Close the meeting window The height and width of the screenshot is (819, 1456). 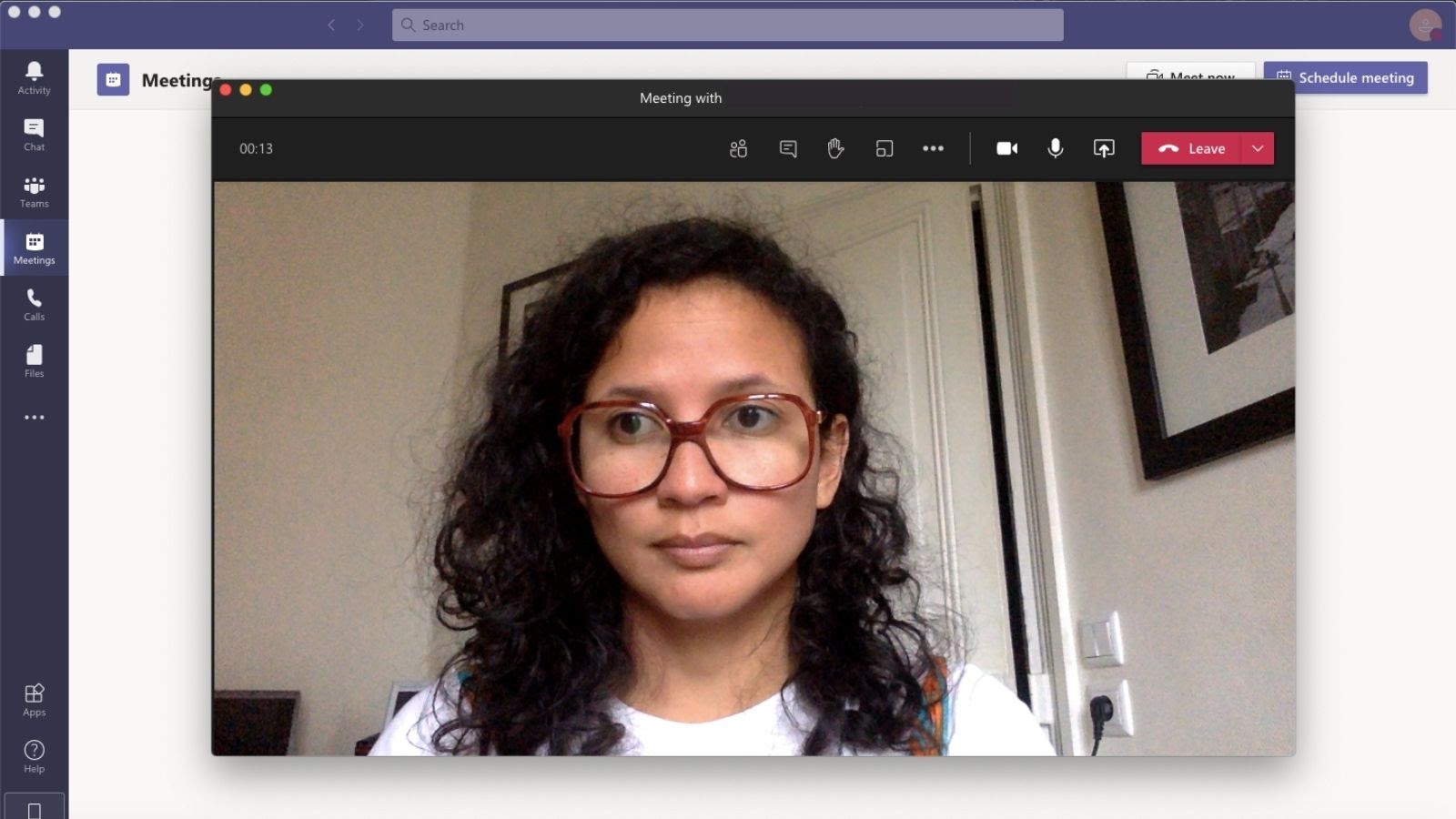coord(226,89)
